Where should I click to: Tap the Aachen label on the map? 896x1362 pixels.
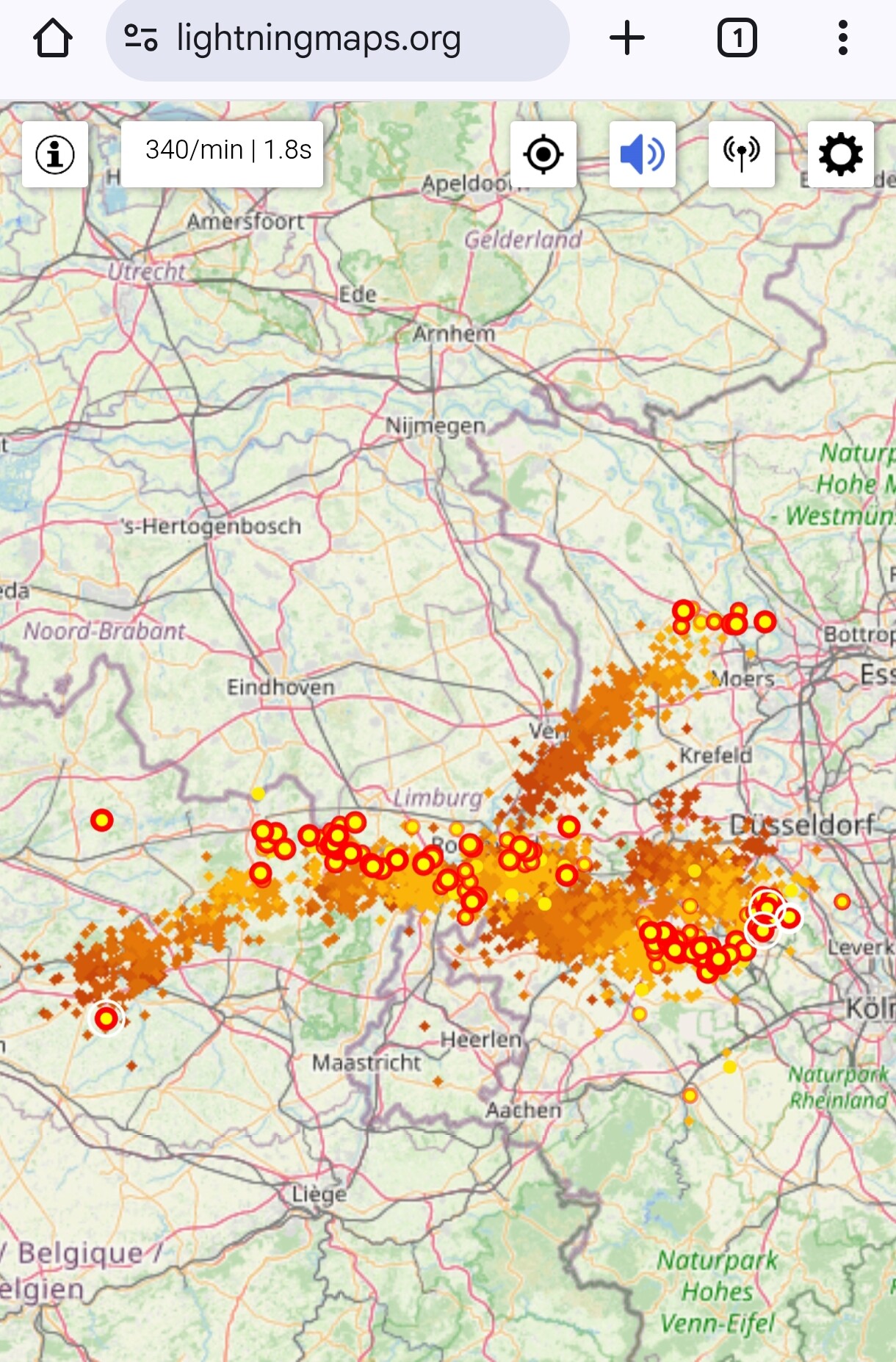524,1110
